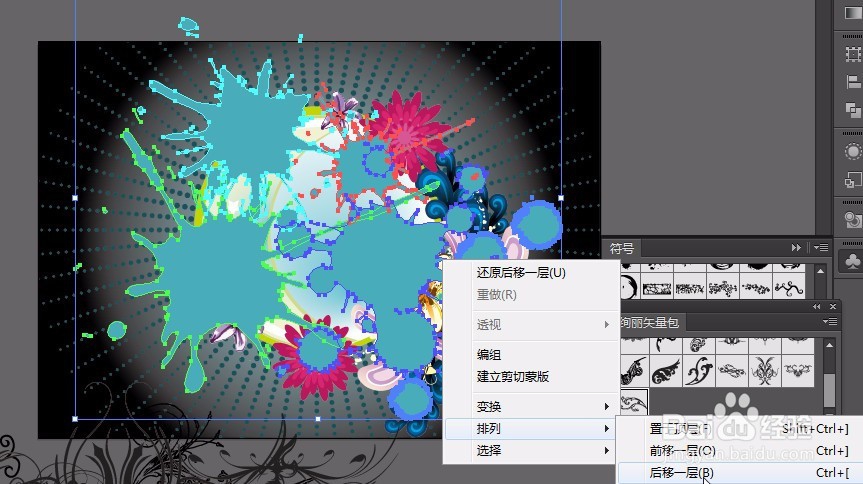Choose 还原后移一层(U) in context menu
This screenshot has width=863, height=484.
point(521,273)
